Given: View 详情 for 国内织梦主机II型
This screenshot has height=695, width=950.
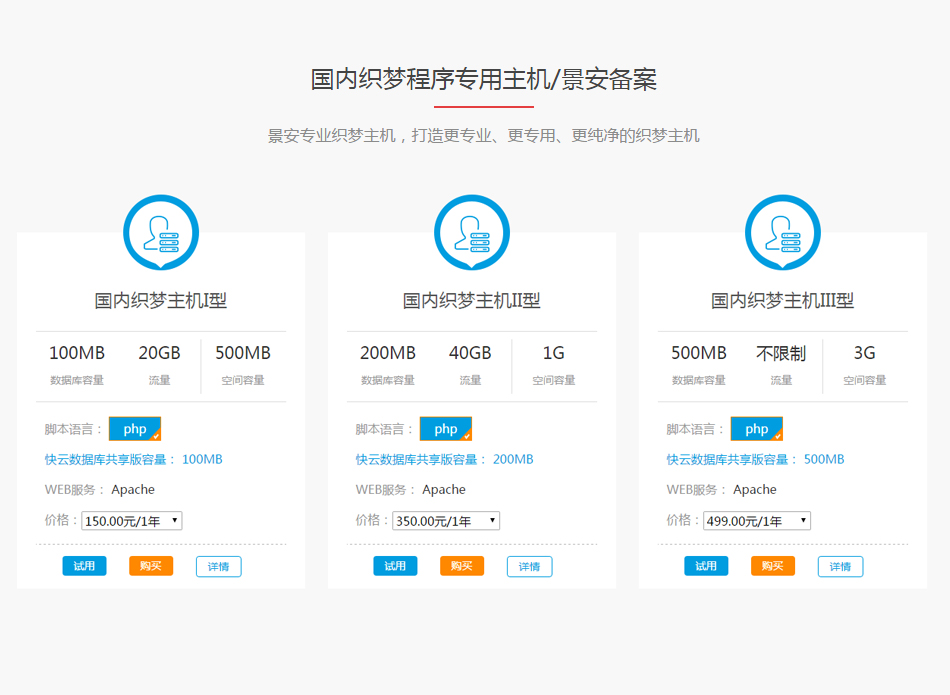Looking at the screenshot, I should (x=529, y=567).
